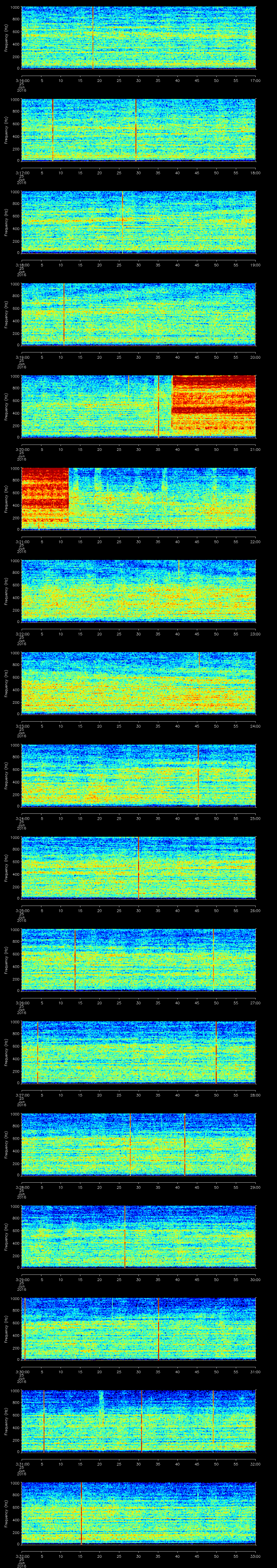Click the spectrogram panel starting at 3:16:00

pyautogui.click(x=139, y=38)
